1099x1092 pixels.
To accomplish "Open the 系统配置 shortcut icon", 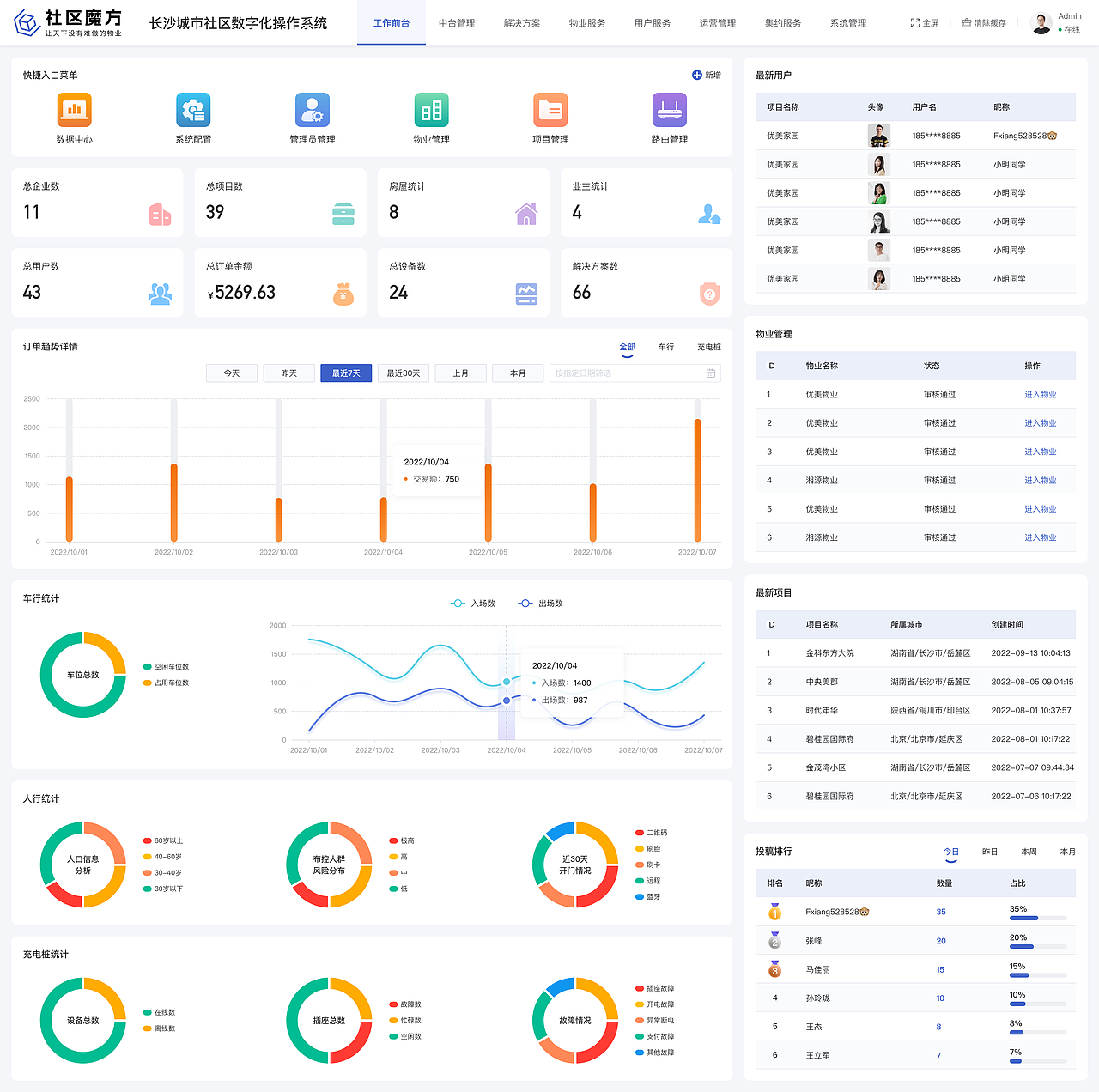I will point(193,110).
